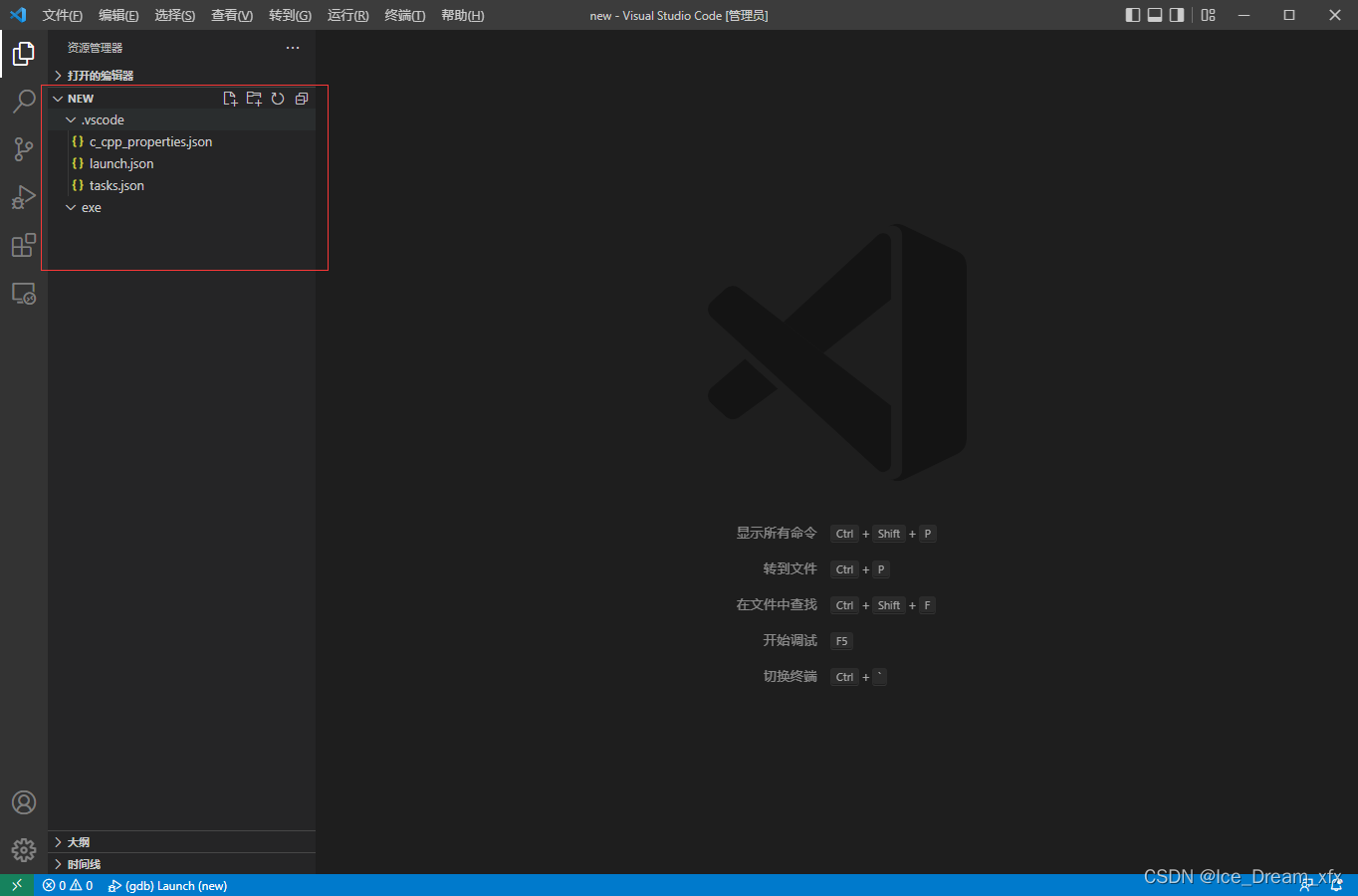The height and width of the screenshot is (896, 1358).
Task: Collapse the .vscode folder
Action: [x=182, y=119]
